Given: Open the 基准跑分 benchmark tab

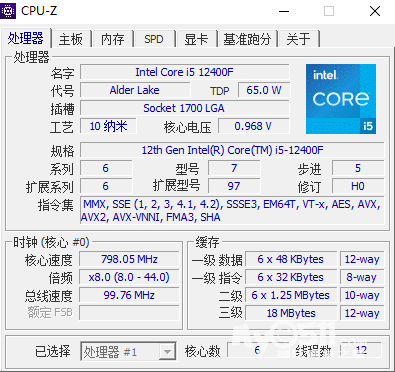Looking at the screenshot, I should click(x=247, y=39).
